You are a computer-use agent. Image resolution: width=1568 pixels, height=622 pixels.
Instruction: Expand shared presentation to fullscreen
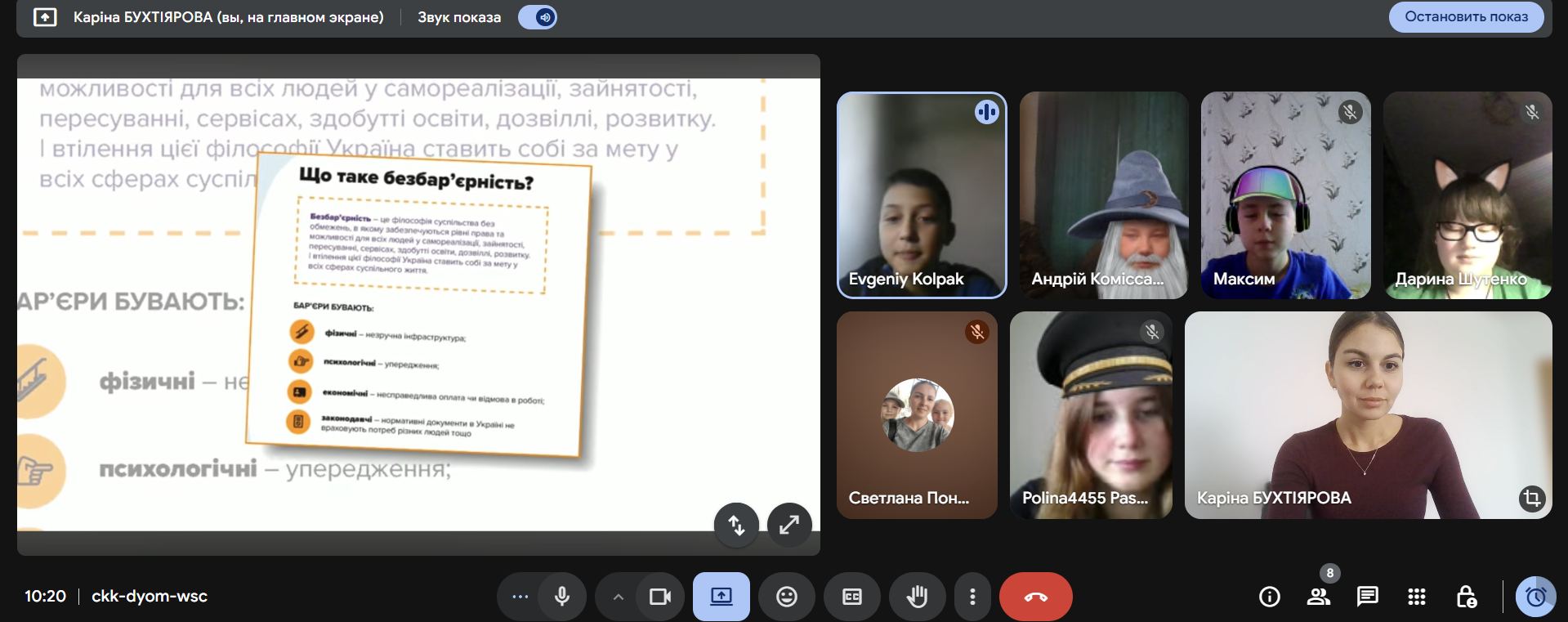click(x=788, y=525)
